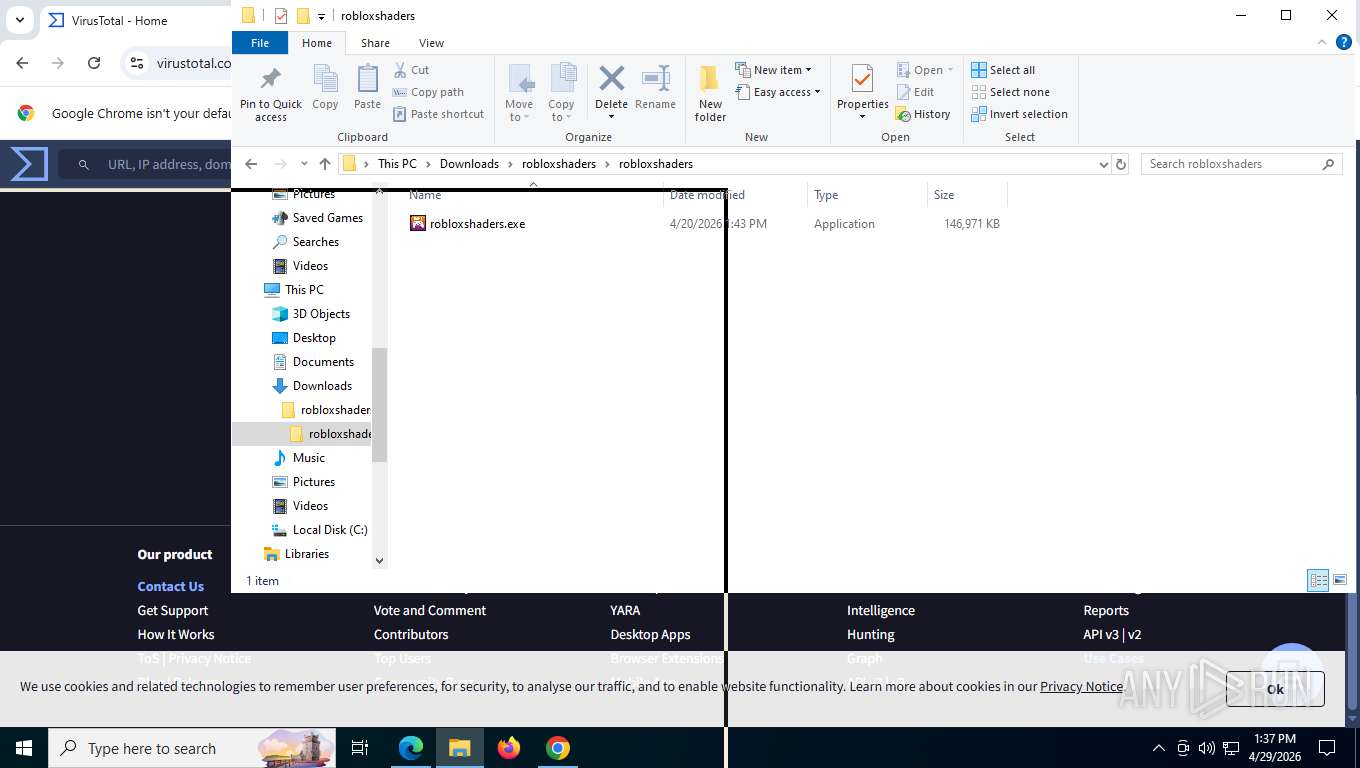
Task: Select the robloxshaders.exe file
Action: tap(477, 224)
